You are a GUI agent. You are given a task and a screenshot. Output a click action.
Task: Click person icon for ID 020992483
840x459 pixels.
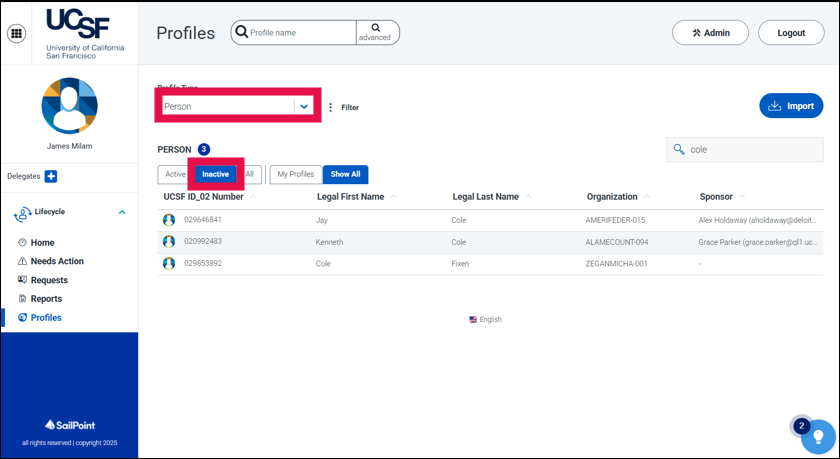pos(169,242)
